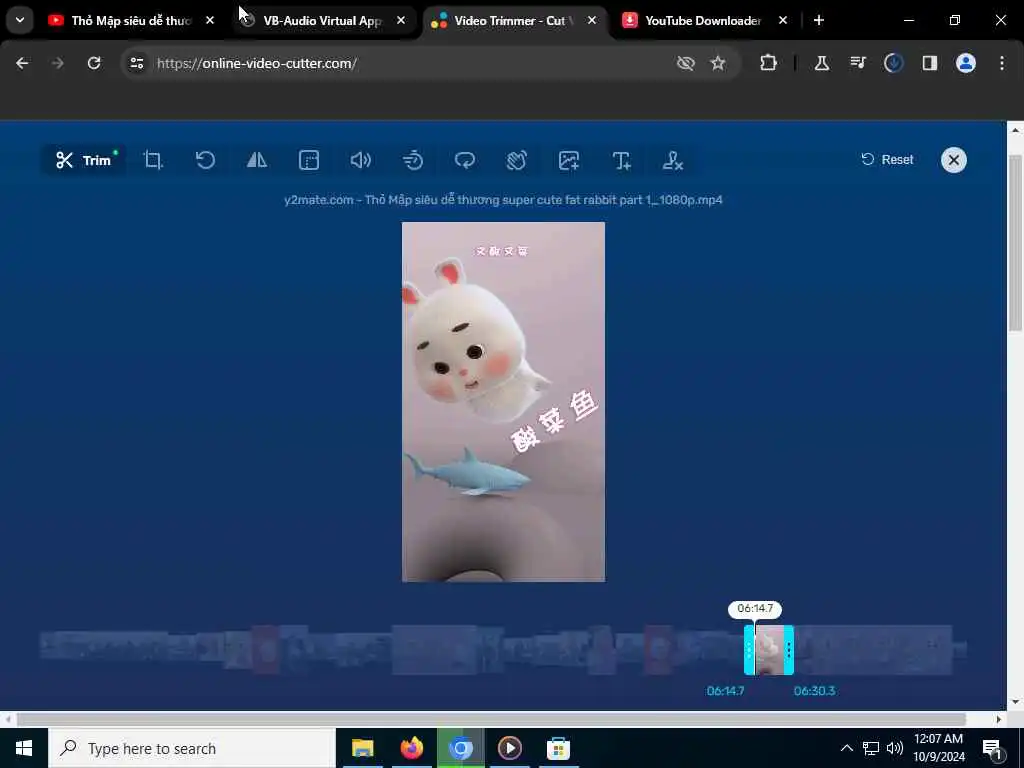Click the 06:14.7 playhead marker bubble

(x=755, y=609)
